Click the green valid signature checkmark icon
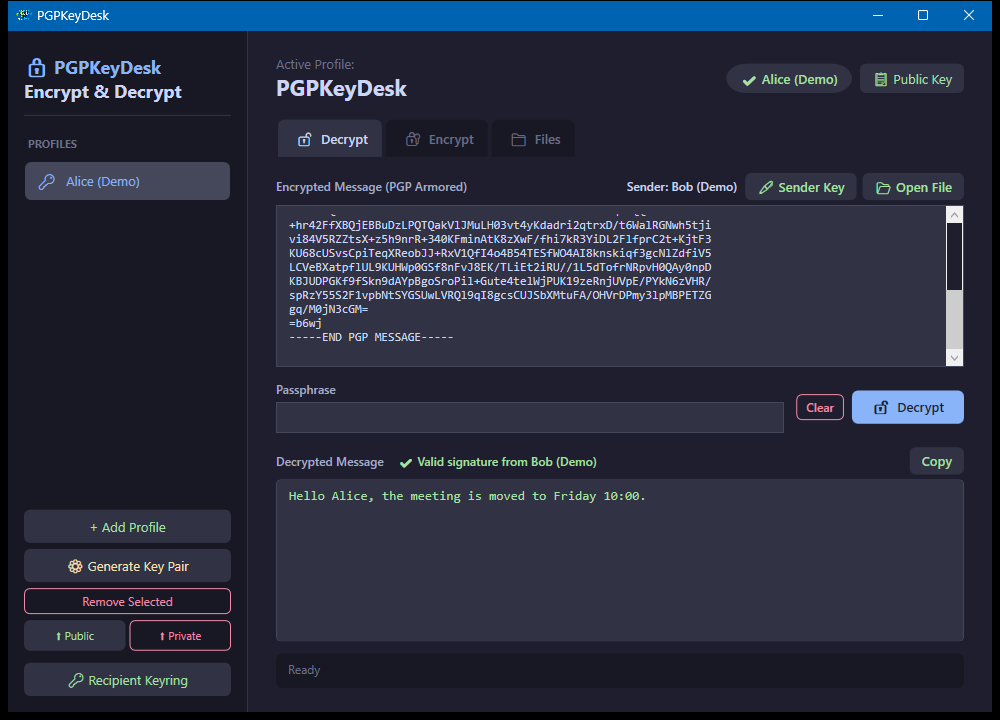The image size is (1000, 720). tap(406, 463)
